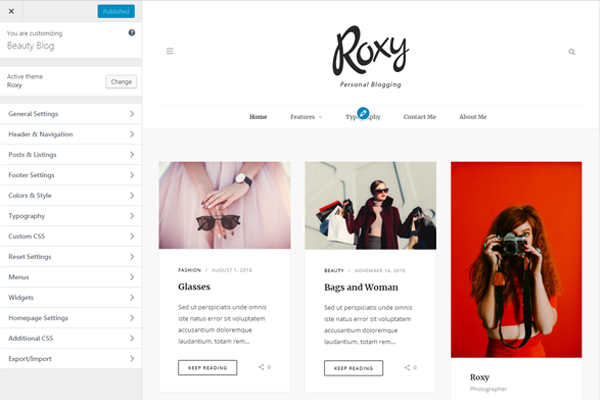Click the Published button
Image resolution: width=600 pixels, height=400 pixels.
click(x=116, y=11)
